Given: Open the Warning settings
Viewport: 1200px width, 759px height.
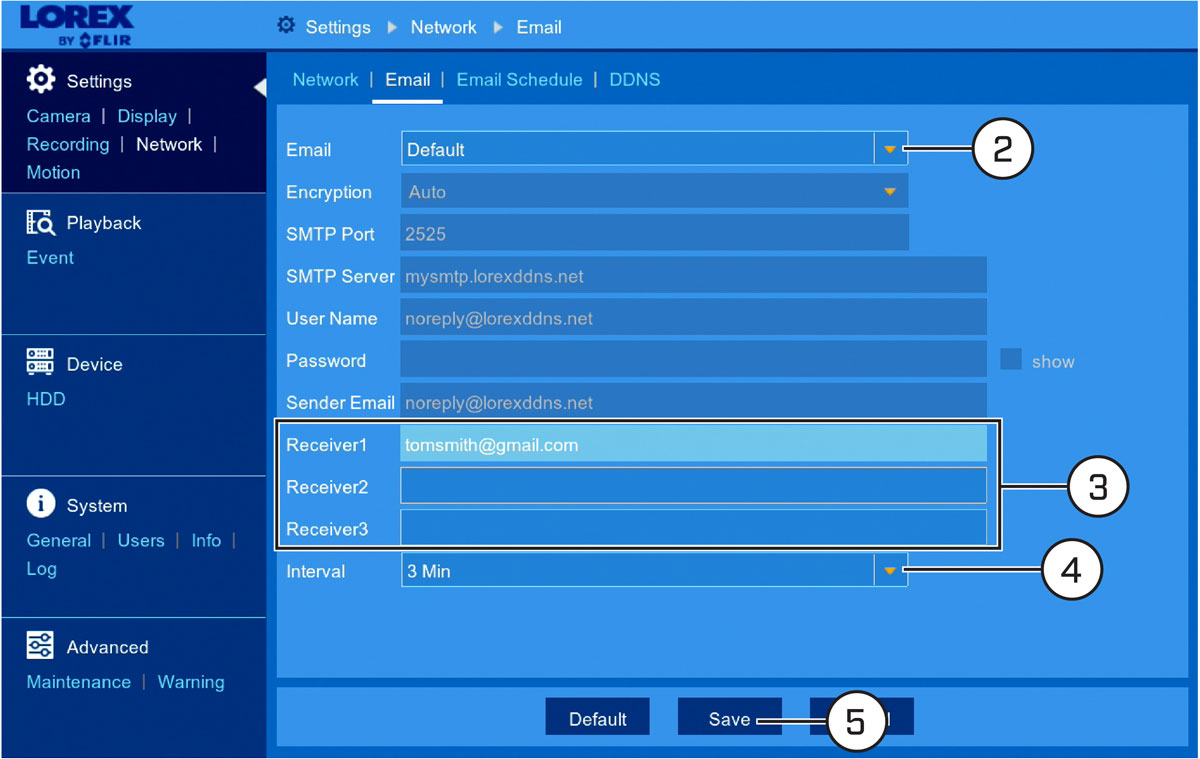Looking at the screenshot, I should coord(191,682).
